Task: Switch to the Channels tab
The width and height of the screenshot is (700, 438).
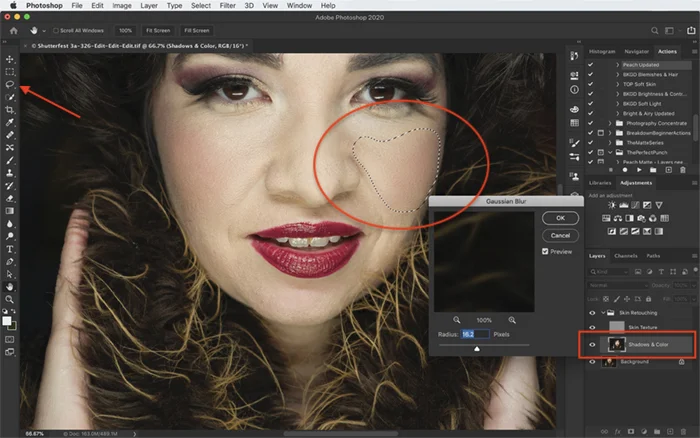Action: click(x=624, y=256)
